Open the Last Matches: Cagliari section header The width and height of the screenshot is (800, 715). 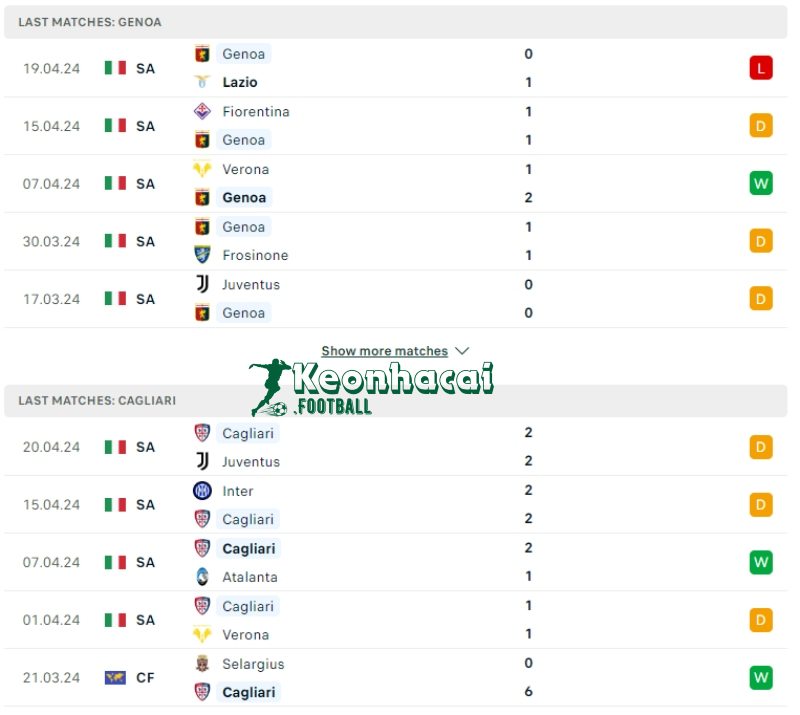coord(97,400)
